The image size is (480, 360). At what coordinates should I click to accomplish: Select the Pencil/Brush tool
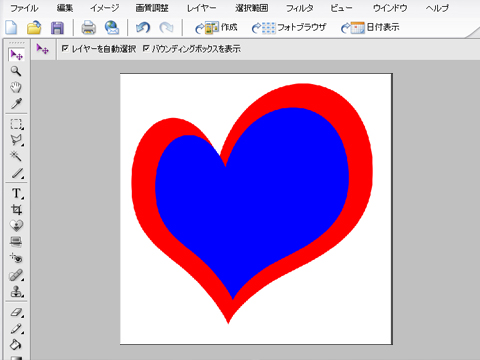point(16,329)
